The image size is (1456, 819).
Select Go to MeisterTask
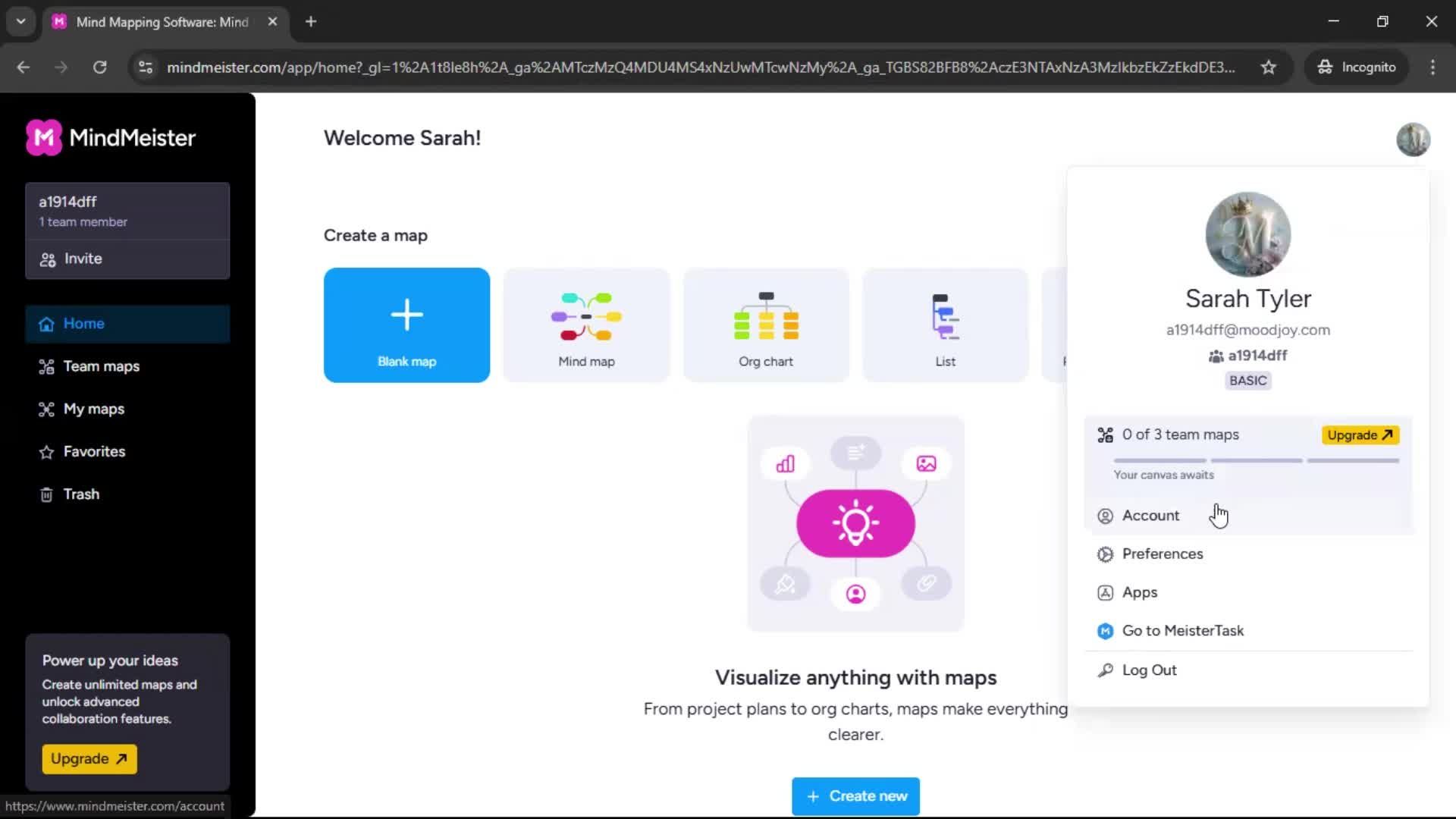(x=1249, y=631)
